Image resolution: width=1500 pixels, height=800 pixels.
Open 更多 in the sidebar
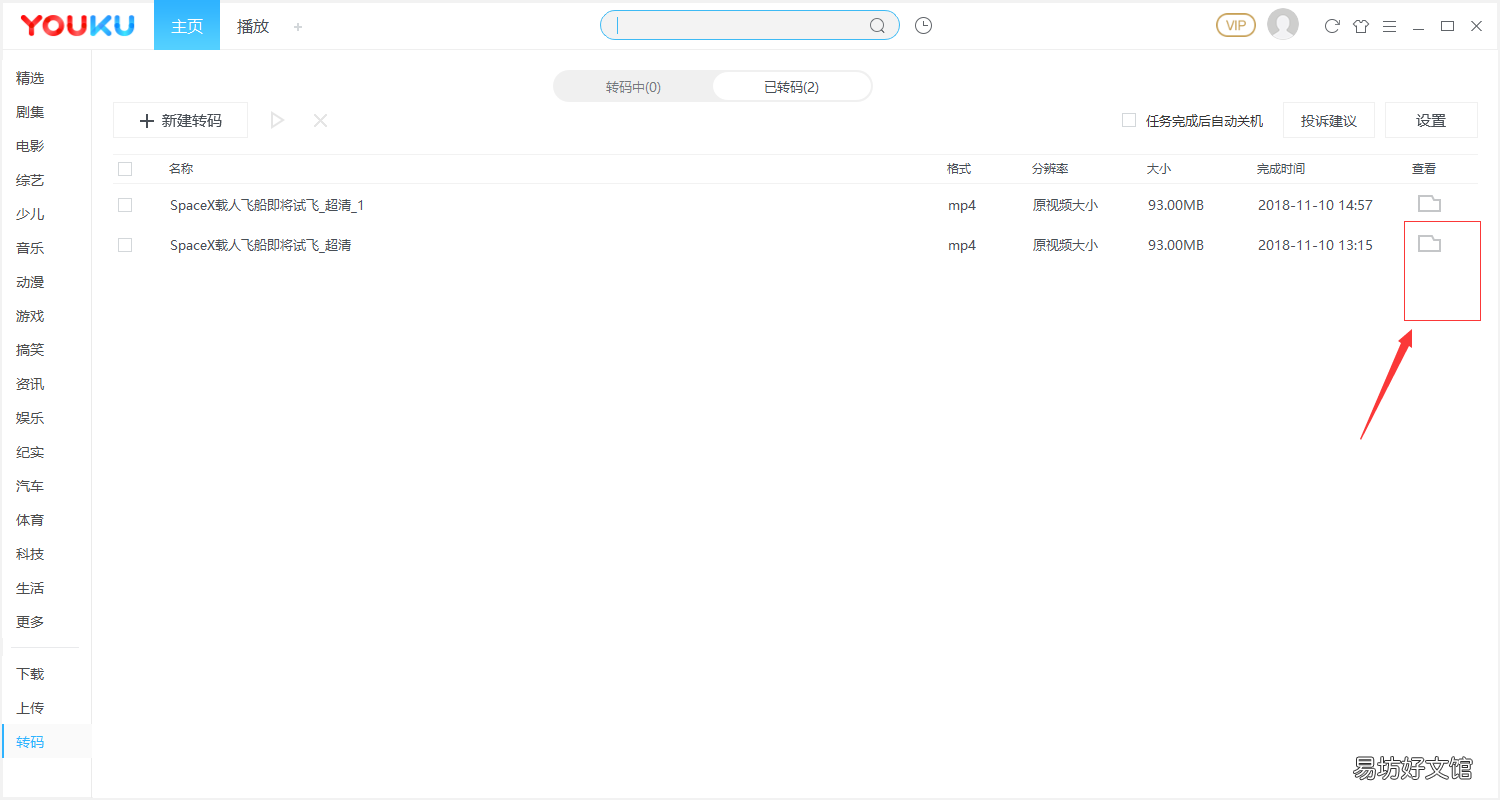coord(30,622)
